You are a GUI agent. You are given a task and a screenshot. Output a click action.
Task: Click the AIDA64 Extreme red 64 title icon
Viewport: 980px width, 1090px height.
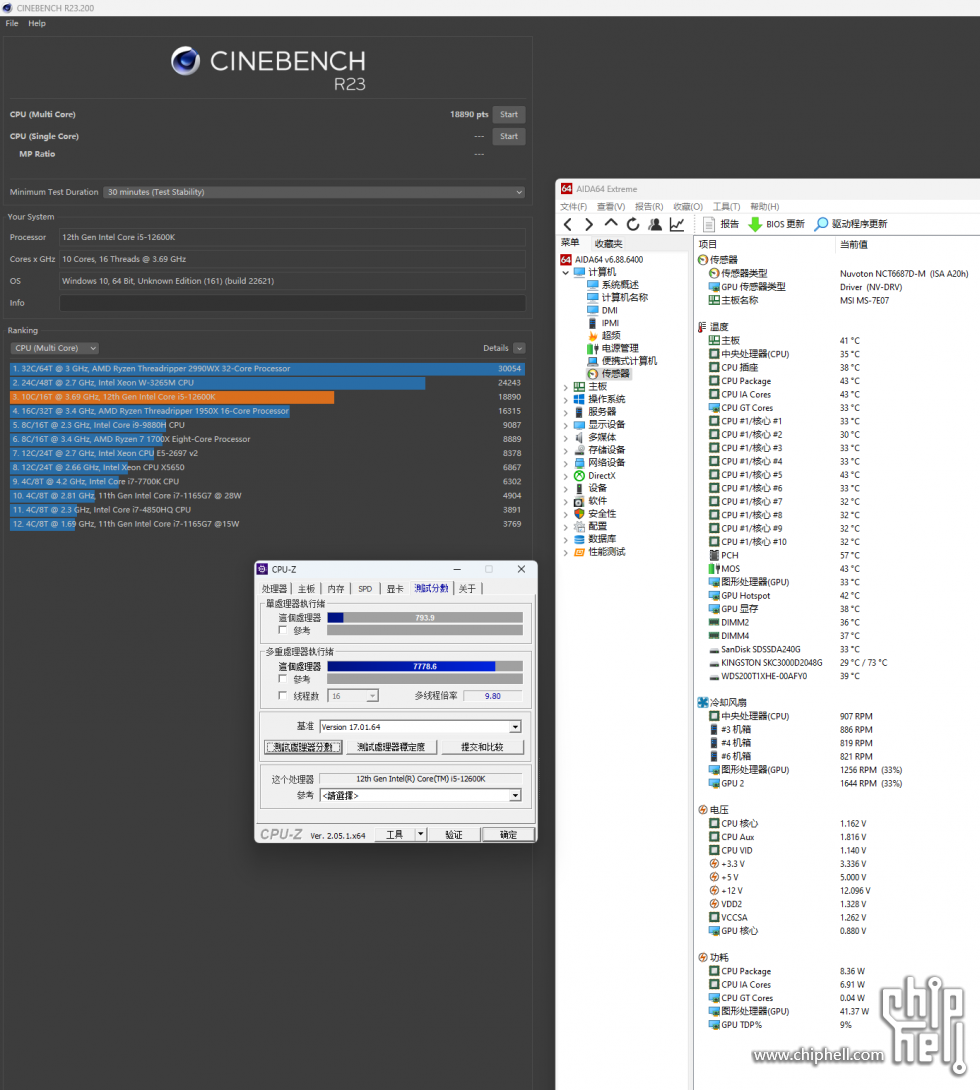pyautogui.click(x=566, y=189)
